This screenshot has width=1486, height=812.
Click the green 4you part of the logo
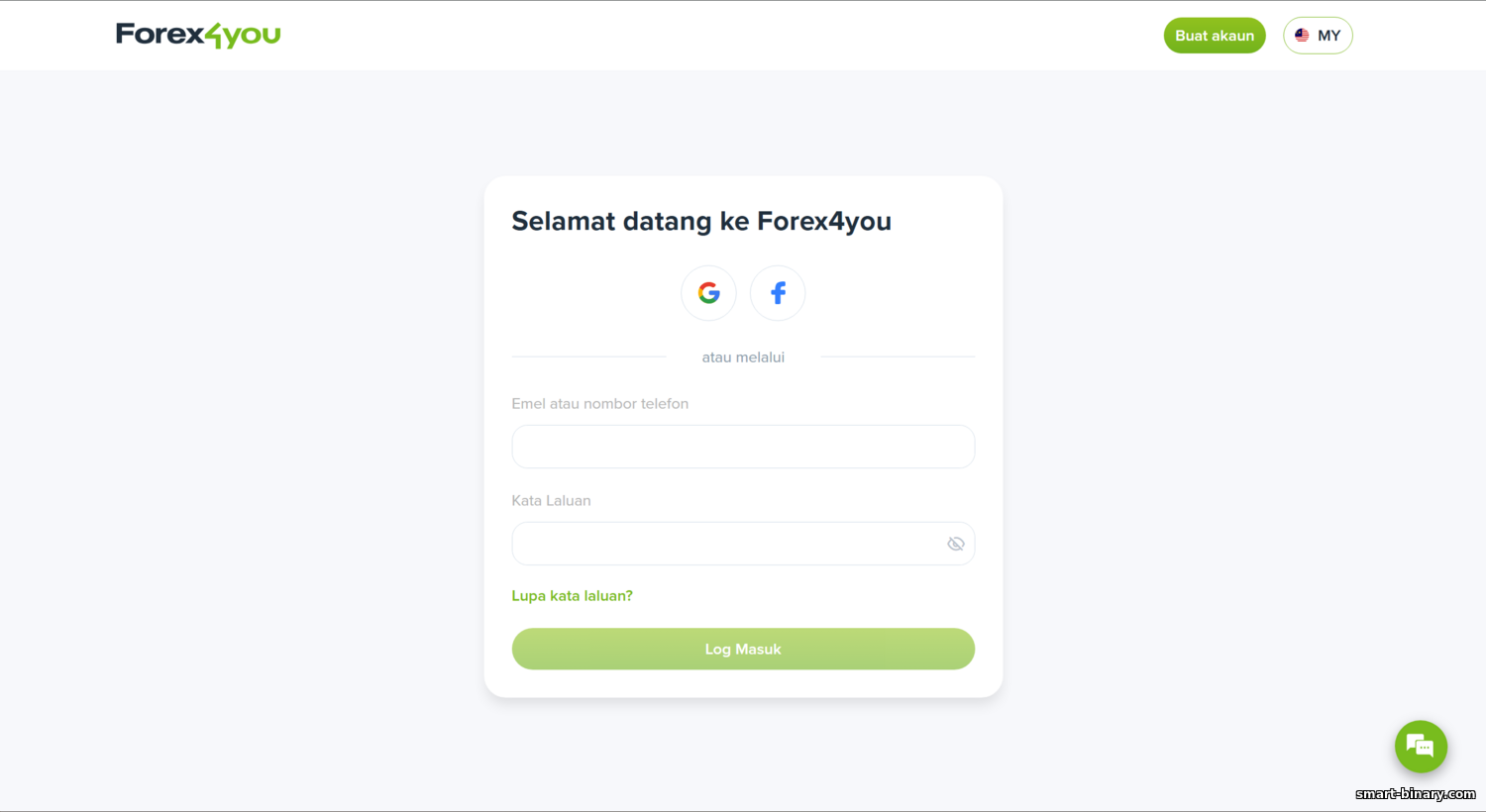(x=243, y=36)
